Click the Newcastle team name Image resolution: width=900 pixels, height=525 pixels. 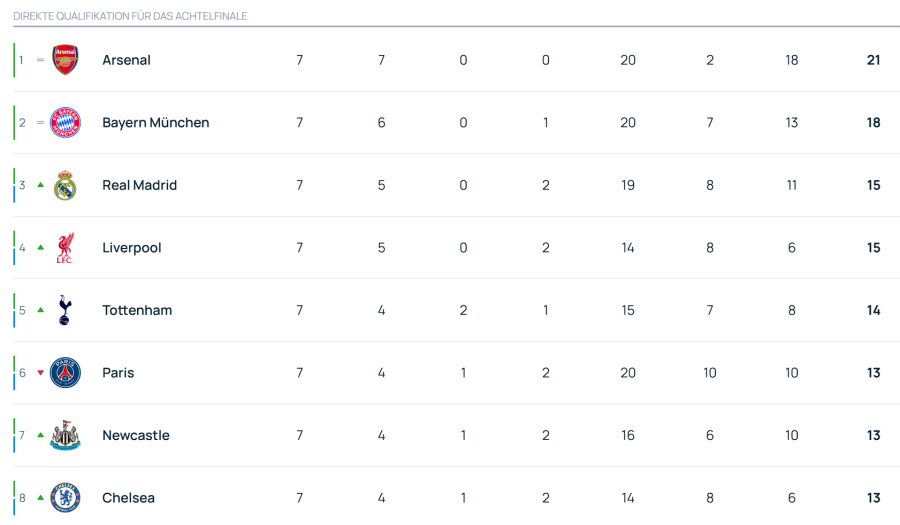pyautogui.click(x=136, y=435)
